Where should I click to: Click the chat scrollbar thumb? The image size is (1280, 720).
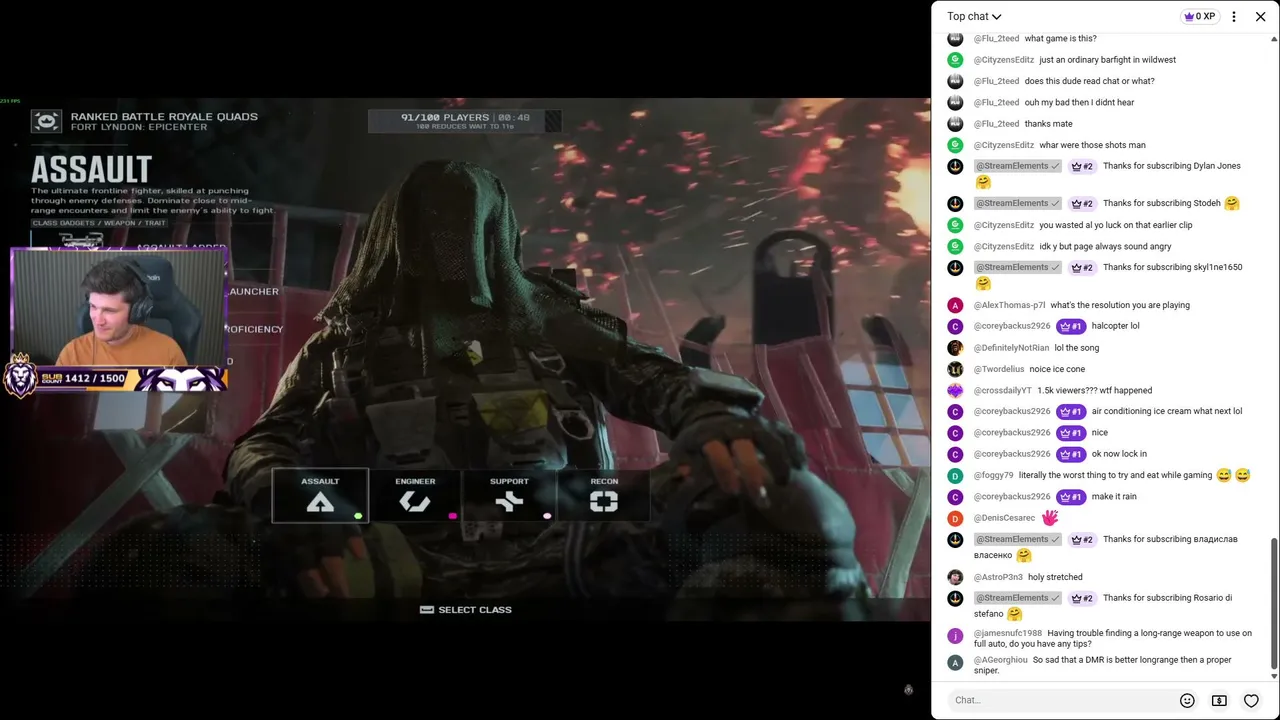[1274, 603]
